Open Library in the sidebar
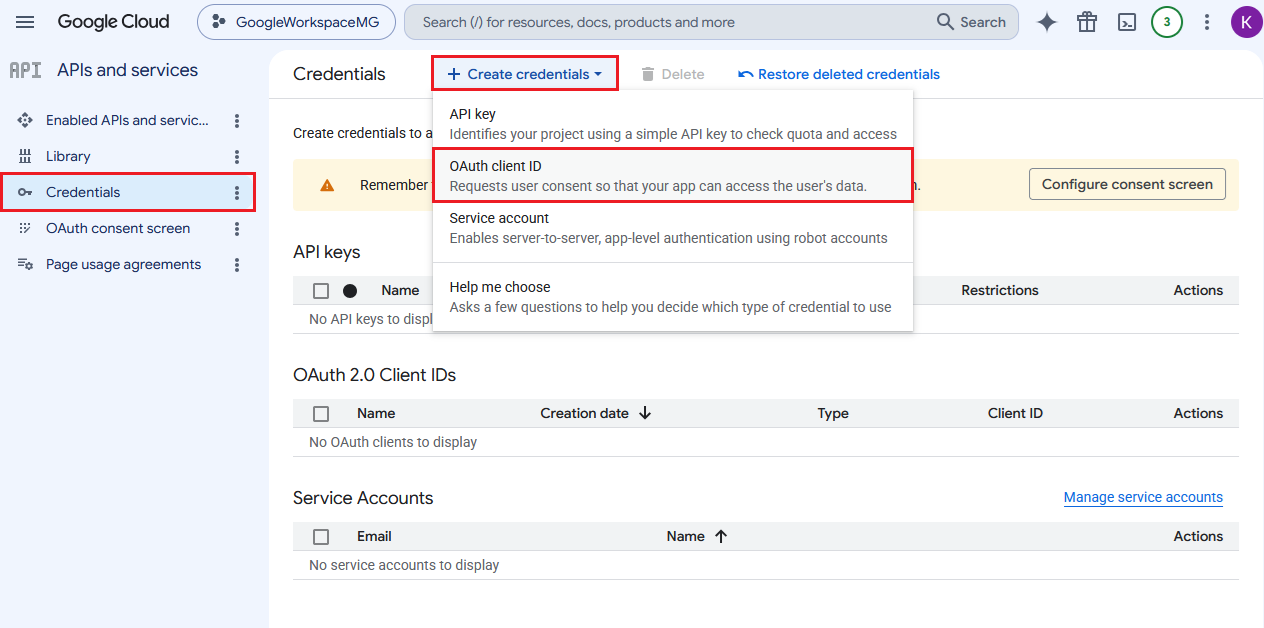1264x628 pixels. 68,156
